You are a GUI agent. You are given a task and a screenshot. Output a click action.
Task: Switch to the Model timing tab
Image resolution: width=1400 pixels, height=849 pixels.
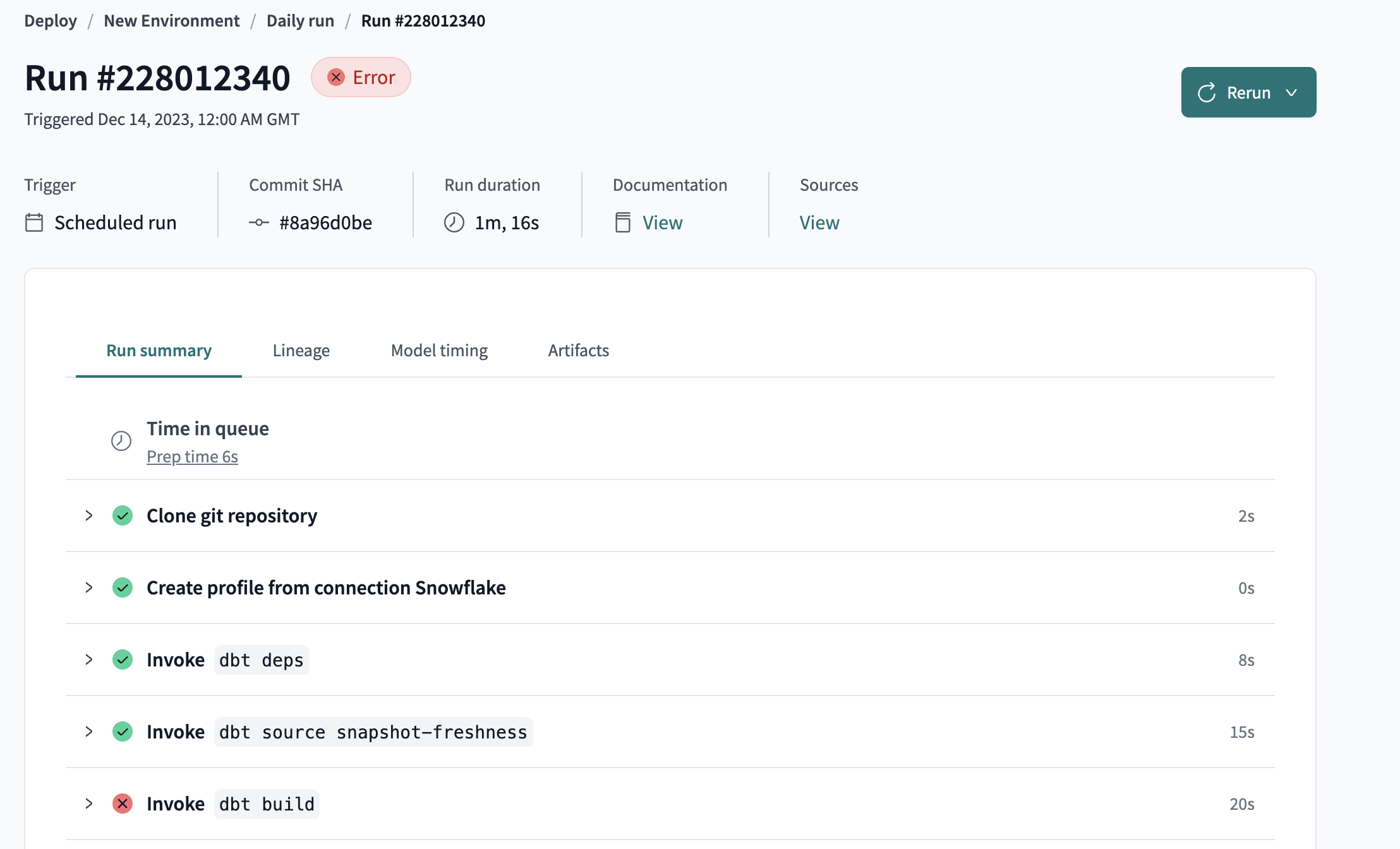tap(439, 349)
